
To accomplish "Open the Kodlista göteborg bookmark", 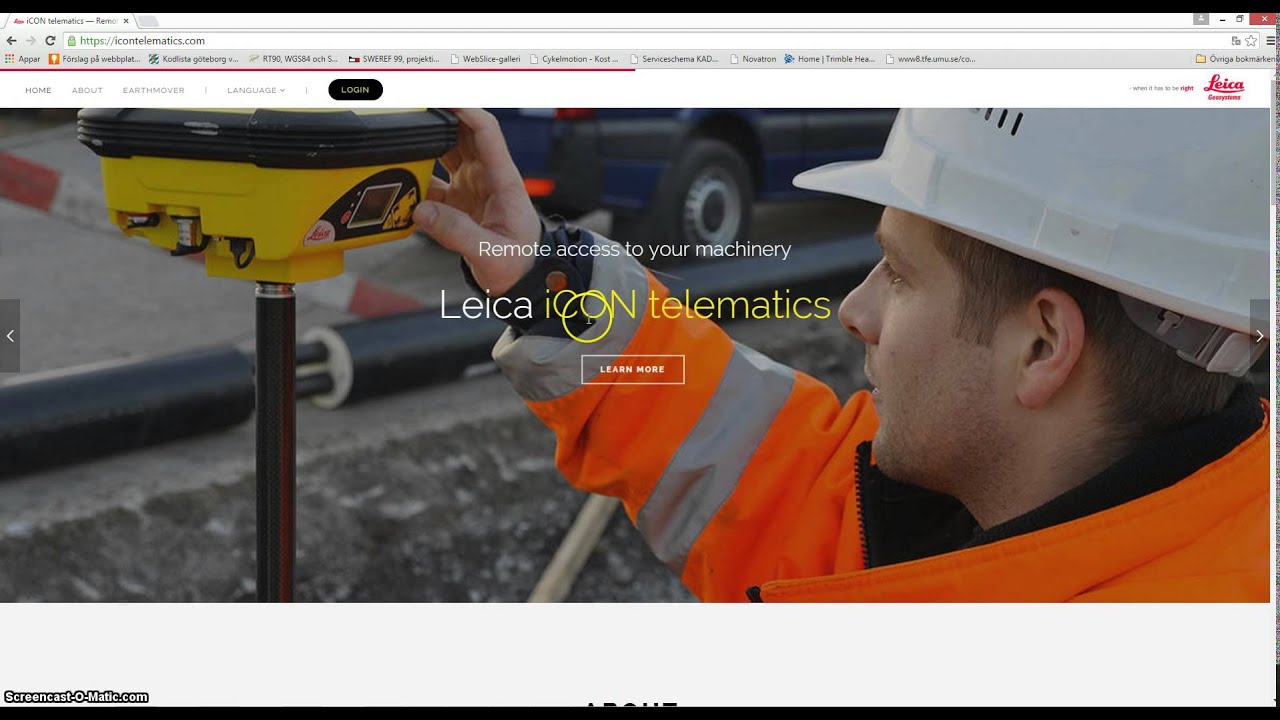I will (x=194, y=59).
